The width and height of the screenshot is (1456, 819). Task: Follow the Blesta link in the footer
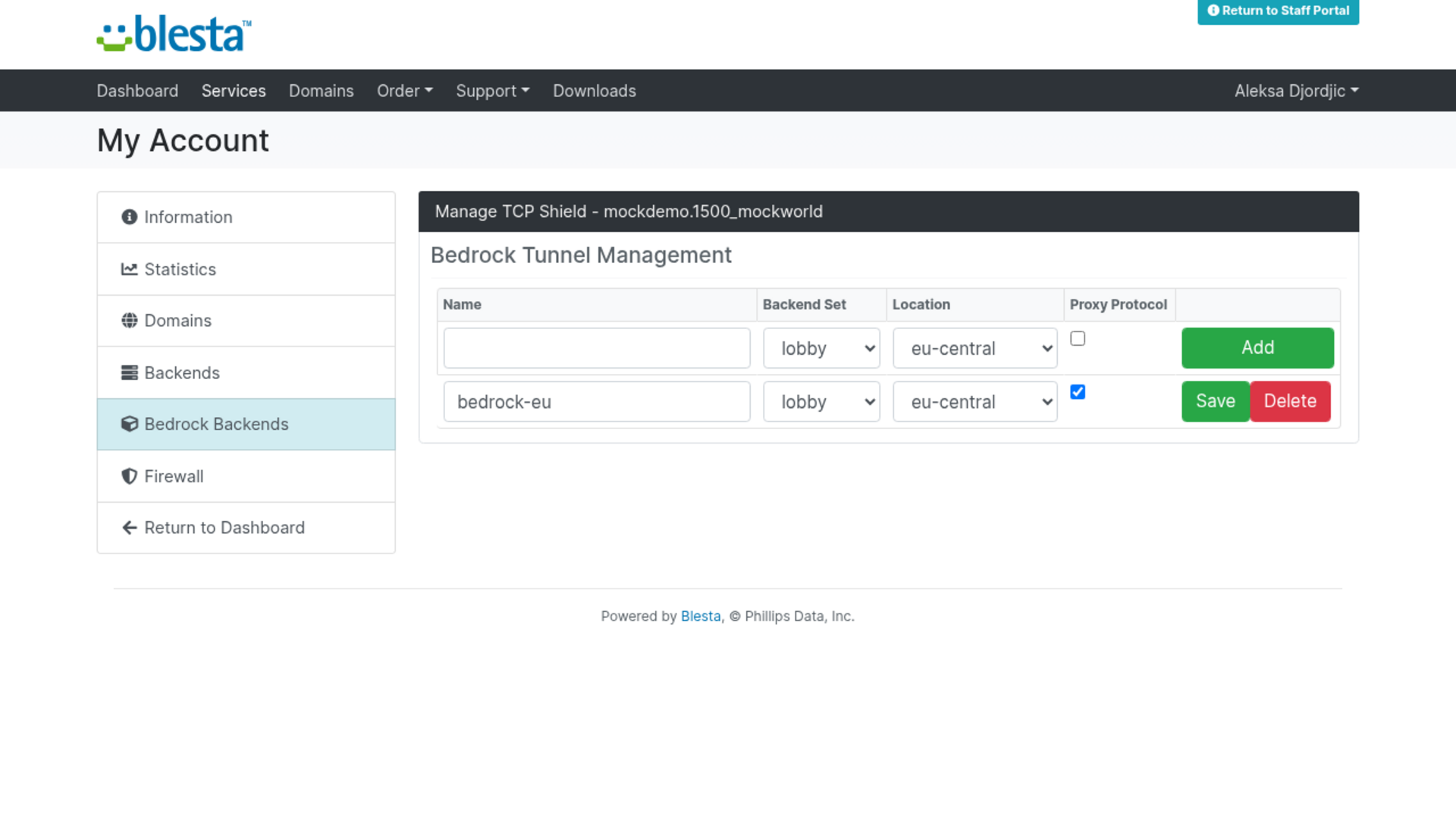pyautogui.click(x=701, y=617)
